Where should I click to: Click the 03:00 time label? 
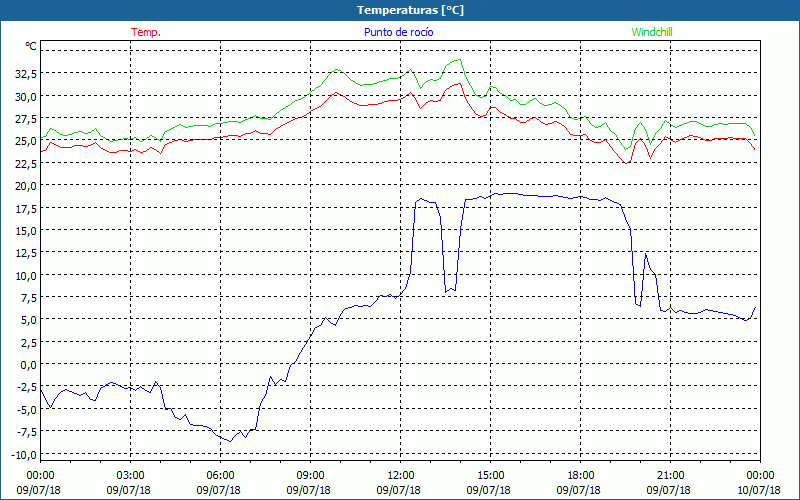131,476
